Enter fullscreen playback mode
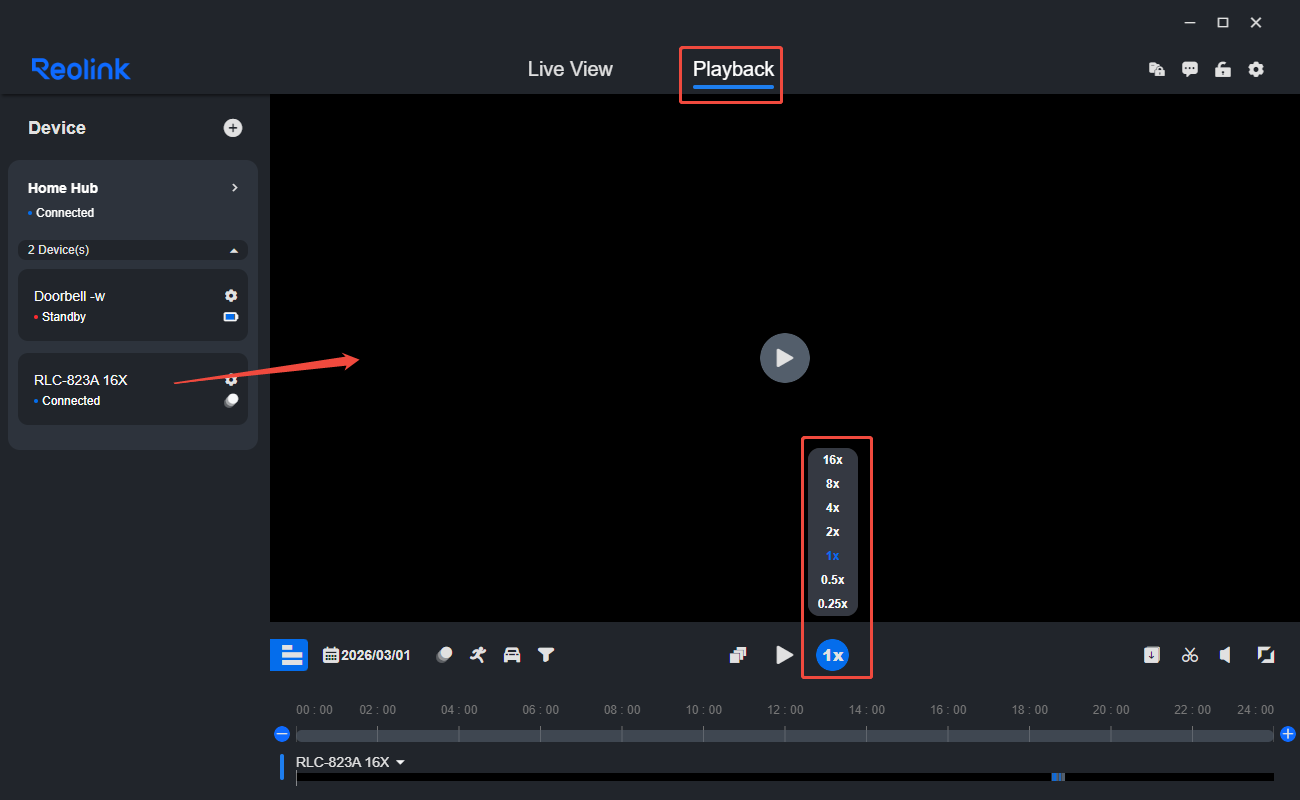 click(x=1265, y=655)
